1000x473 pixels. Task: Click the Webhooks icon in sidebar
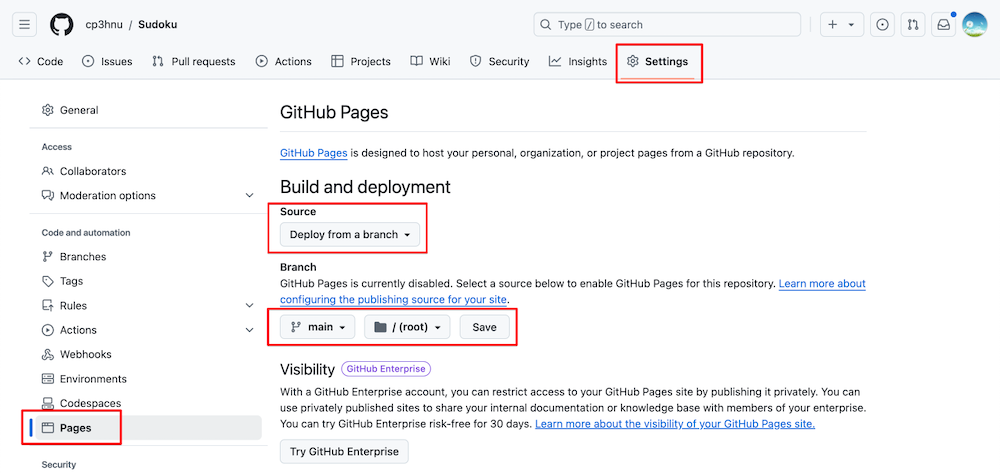(x=48, y=354)
